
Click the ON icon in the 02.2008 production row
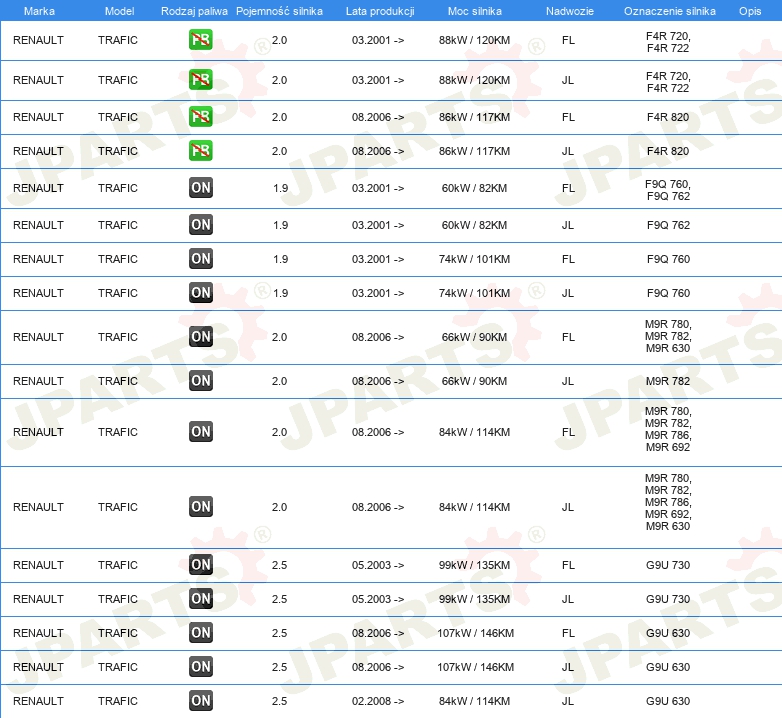pos(201,701)
